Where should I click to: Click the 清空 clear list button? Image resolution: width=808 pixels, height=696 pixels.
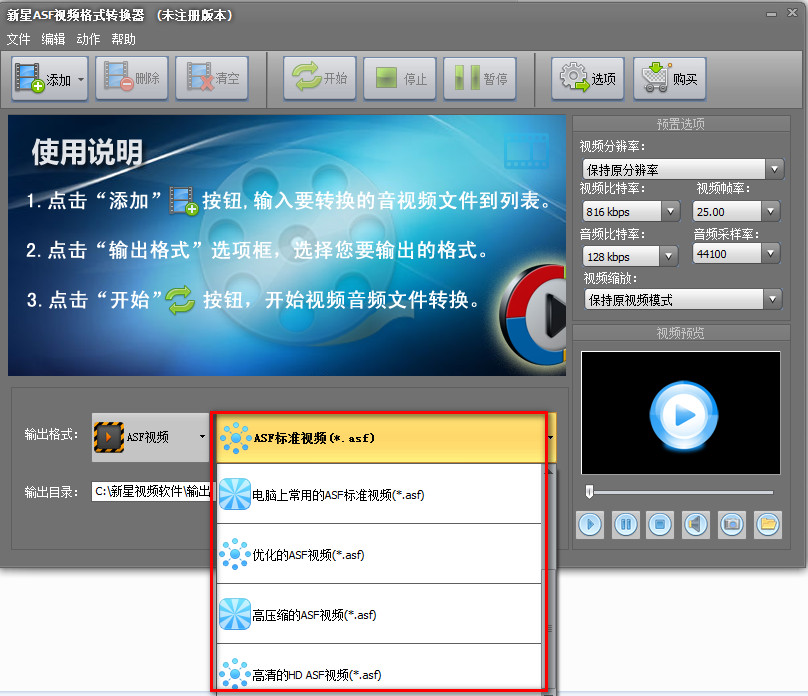212,78
